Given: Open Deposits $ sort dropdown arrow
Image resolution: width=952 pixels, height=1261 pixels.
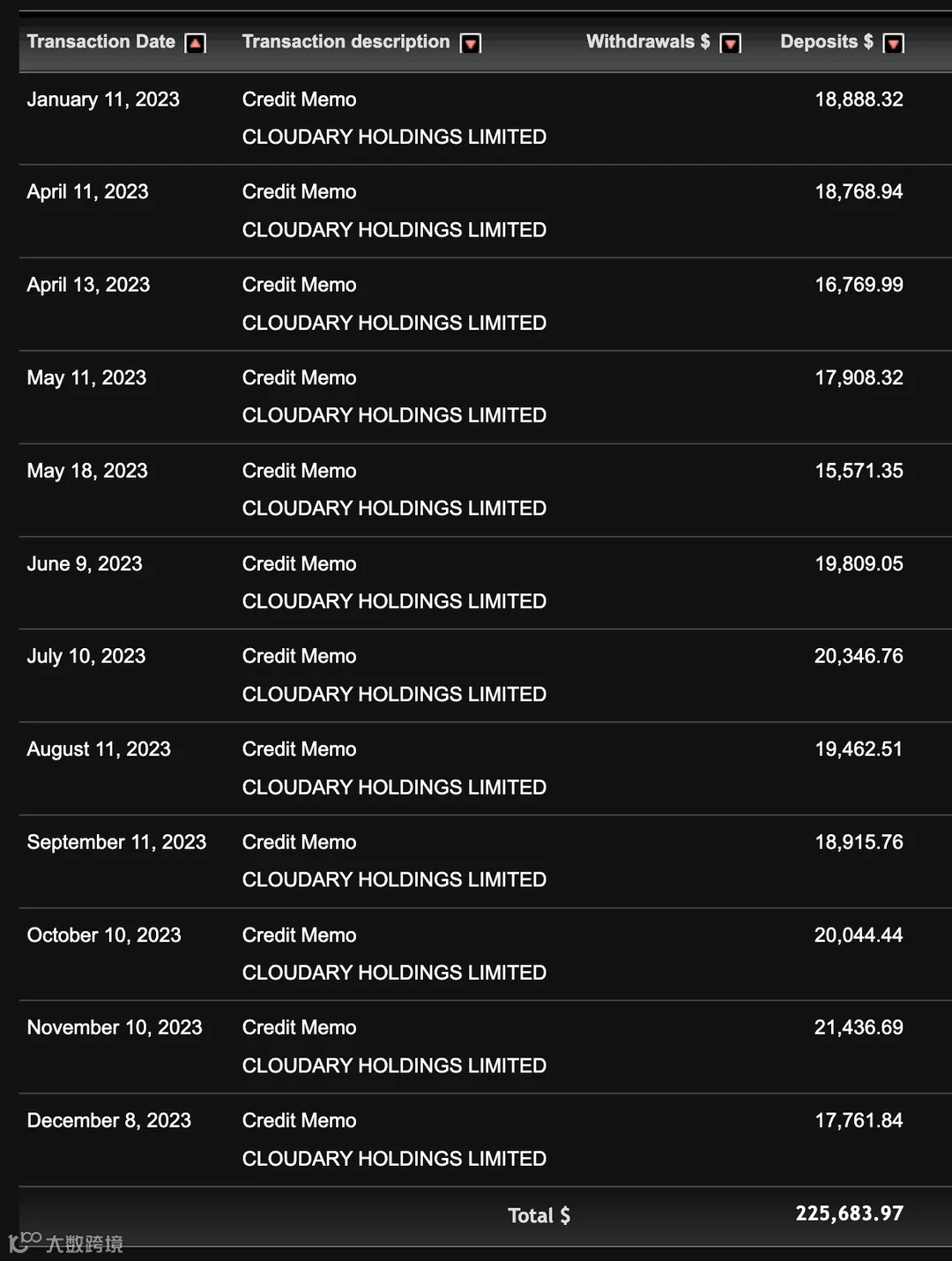Looking at the screenshot, I should [894, 43].
